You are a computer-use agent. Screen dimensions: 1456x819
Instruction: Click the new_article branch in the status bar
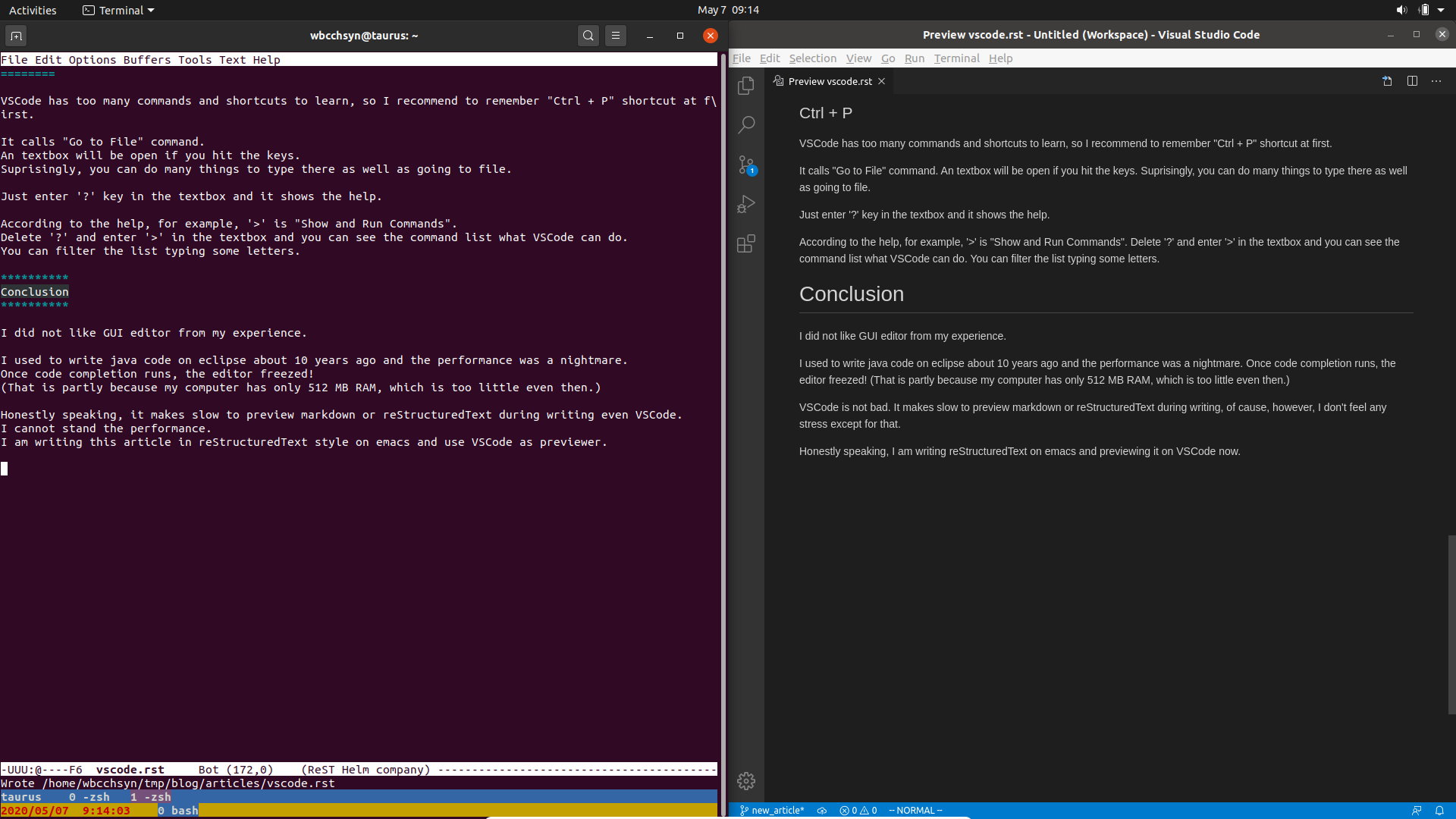(772, 811)
